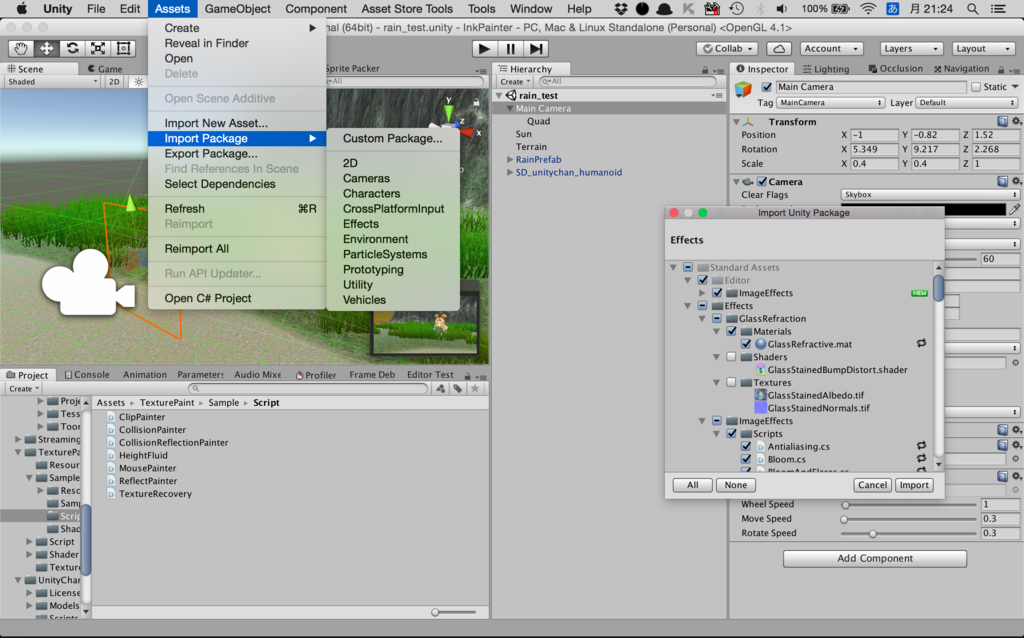Click the Step frame button
Viewport: 1024px width, 638px height.
(x=536, y=48)
